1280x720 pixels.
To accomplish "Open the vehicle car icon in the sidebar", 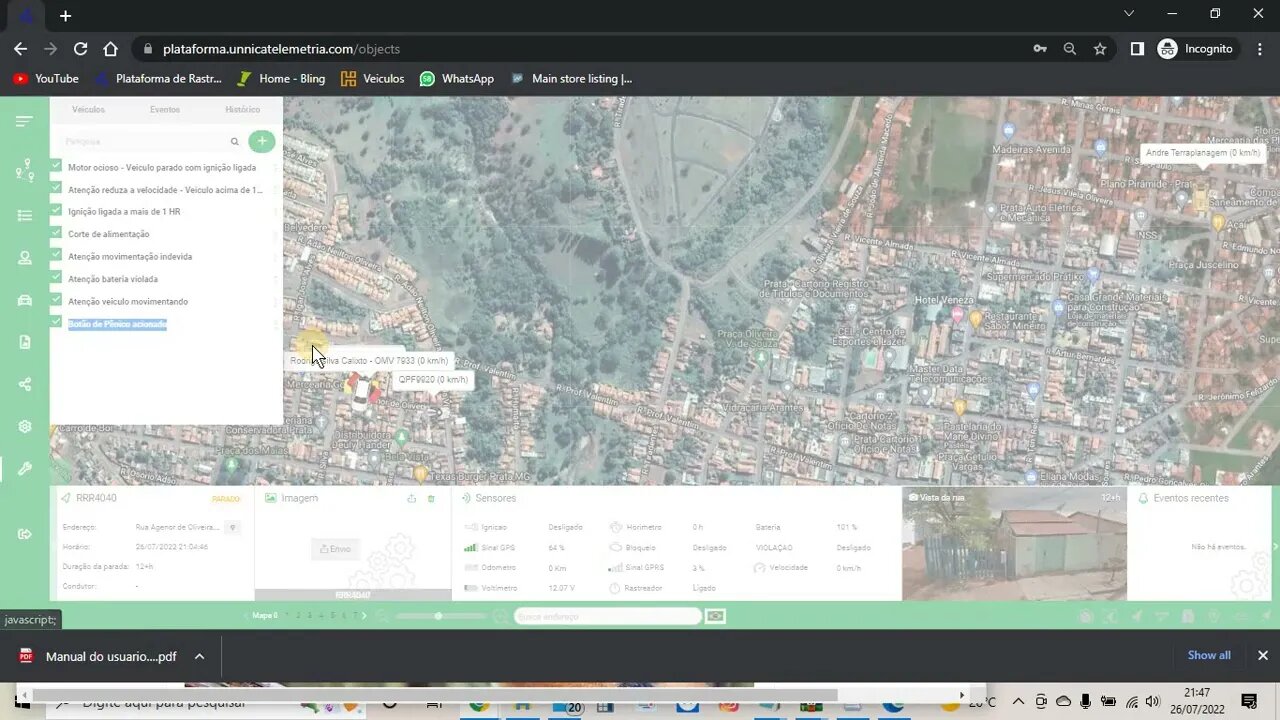I will [x=24, y=300].
